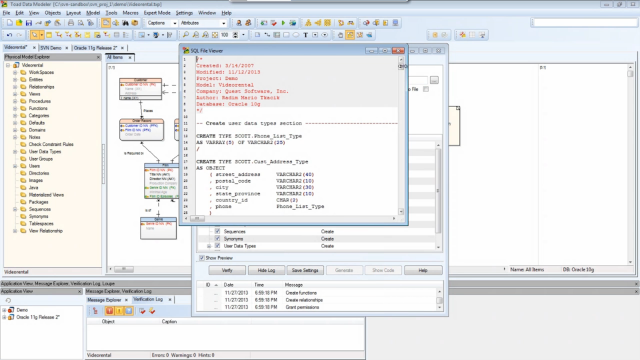Click the SQL File Viewer vertical scrollbar down arrow
The height and width of the screenshot is (360, 640).
pyautogui.click(x=401, y=211)
